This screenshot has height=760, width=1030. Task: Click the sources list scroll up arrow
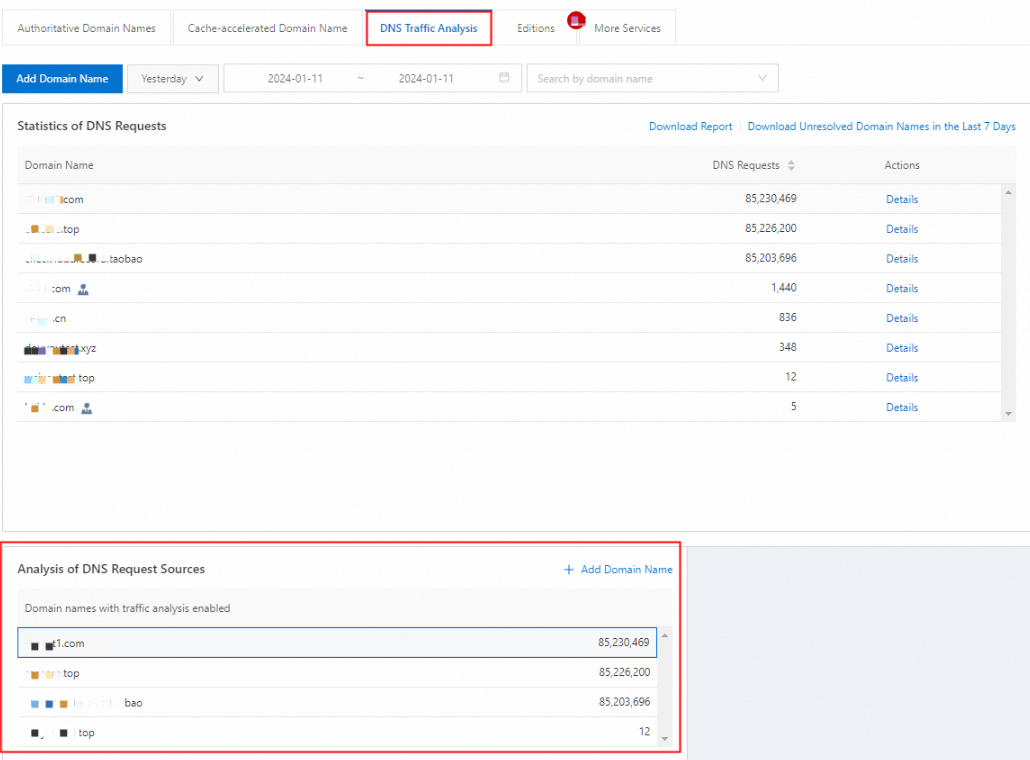665,635
